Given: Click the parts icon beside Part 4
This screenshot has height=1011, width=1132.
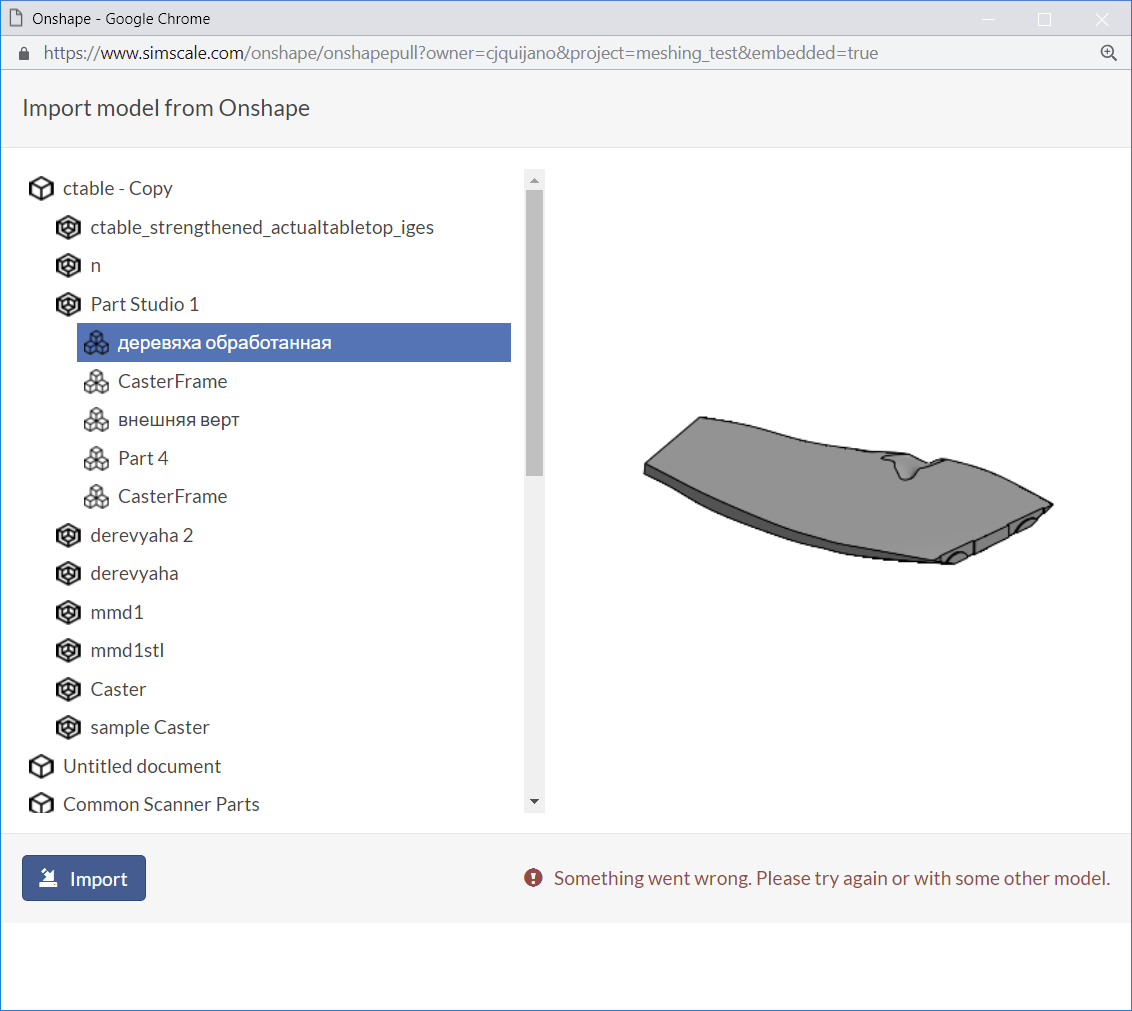Looking at the screenshot, I should point(96,458).
